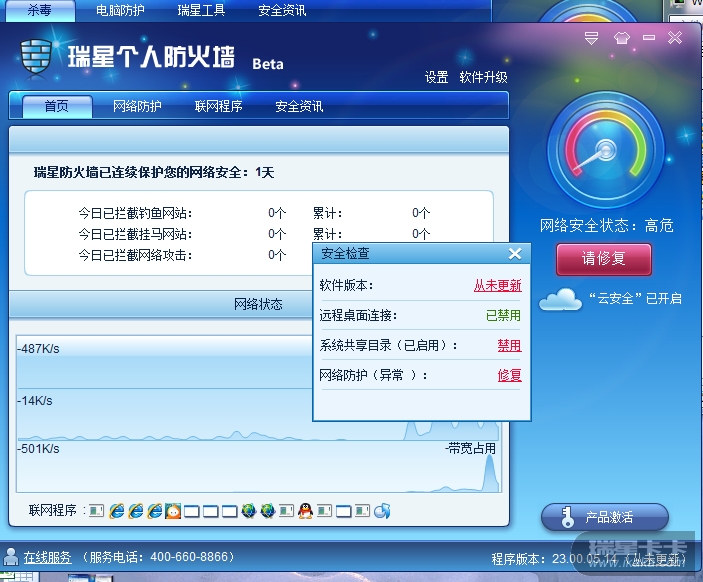Select the QQ penguin program icon
The width and height of the screenshot is (703, 582).
click(305, 511)
